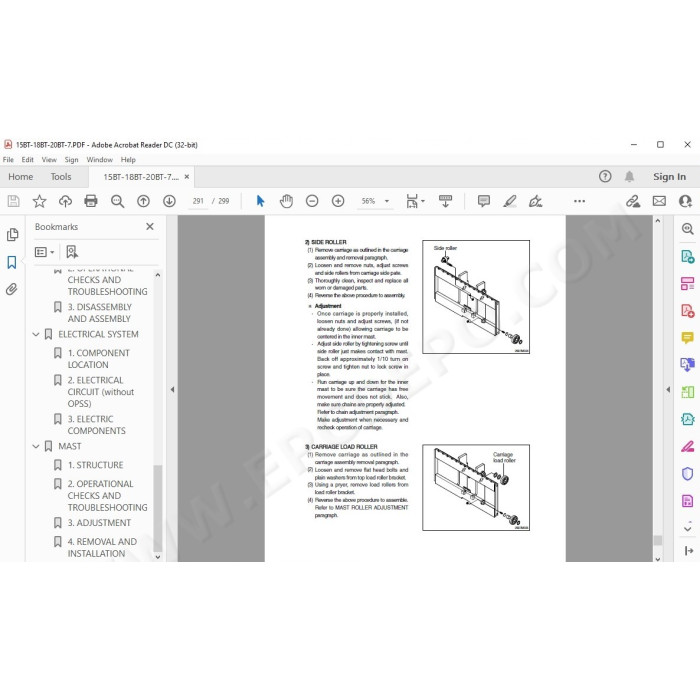Open Protect shield tool in right pane

[x=688, y=473]
